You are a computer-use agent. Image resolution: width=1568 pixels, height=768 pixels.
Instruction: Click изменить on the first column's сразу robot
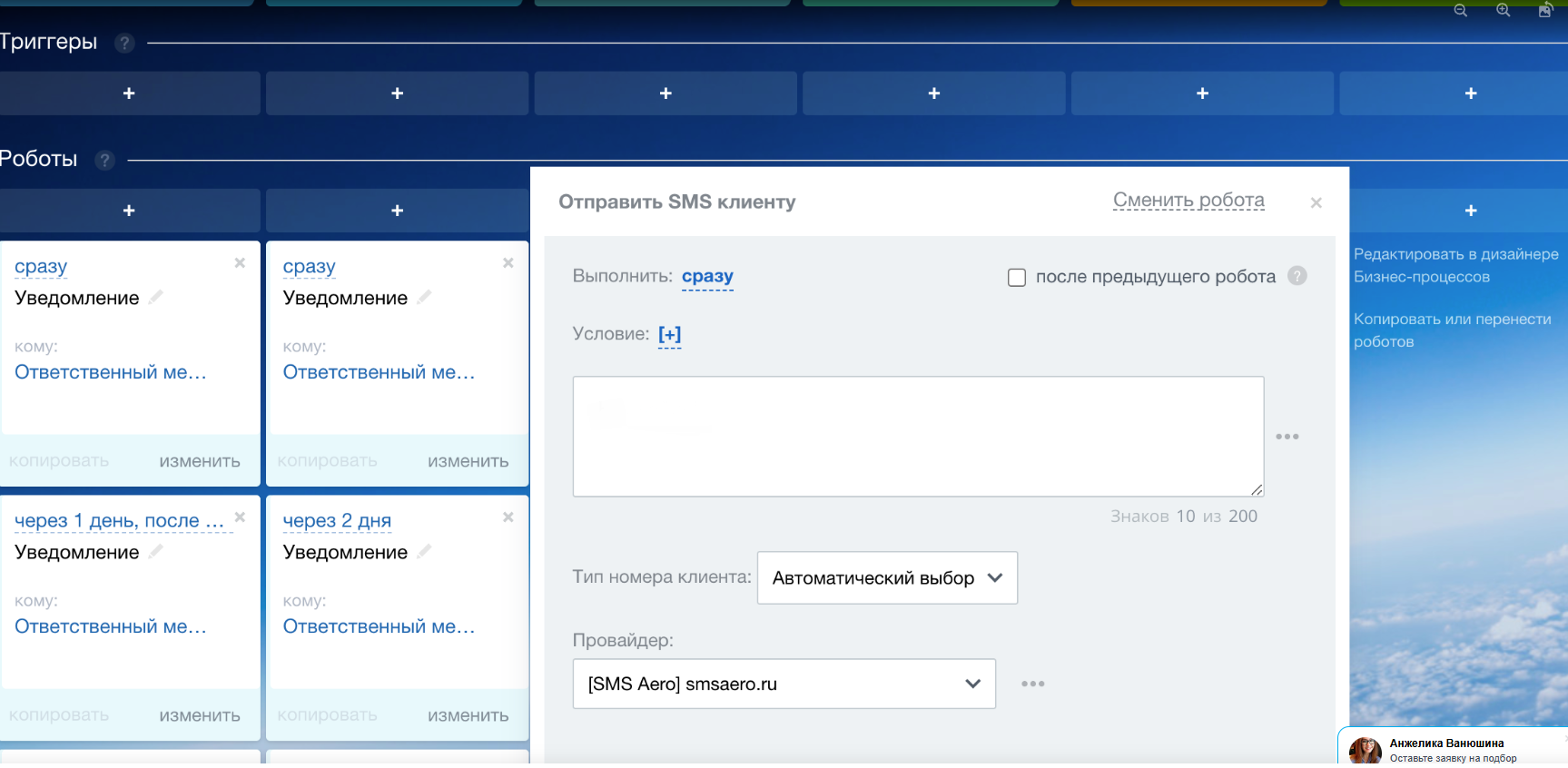pyautogui.click(x=200, y=461)
